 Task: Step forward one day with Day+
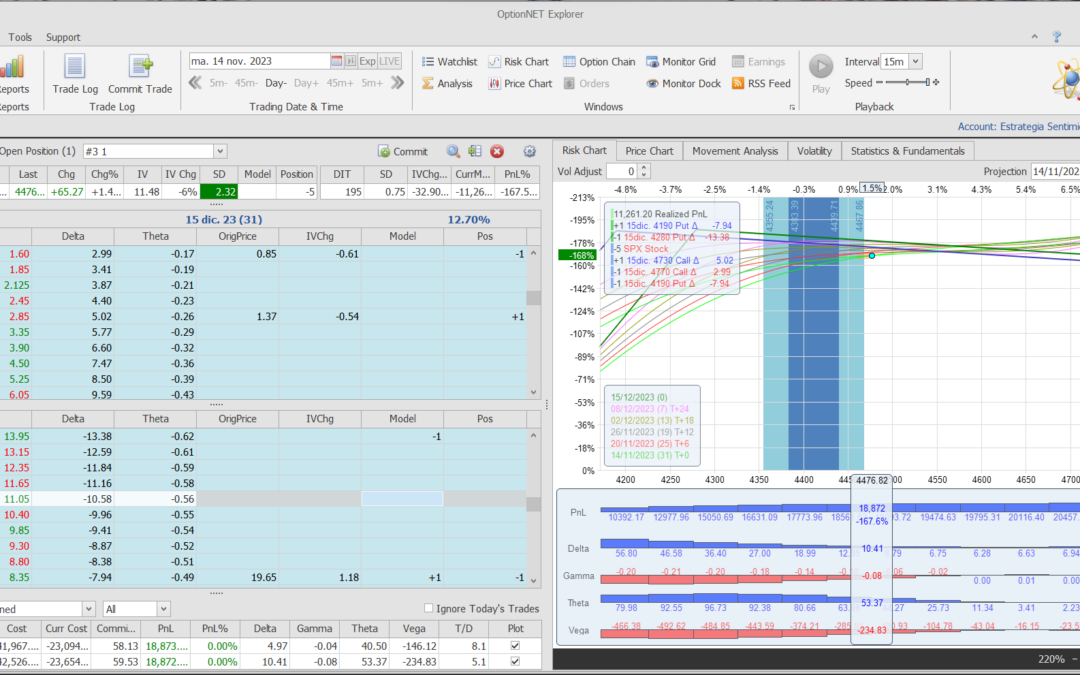pos(306,84)
